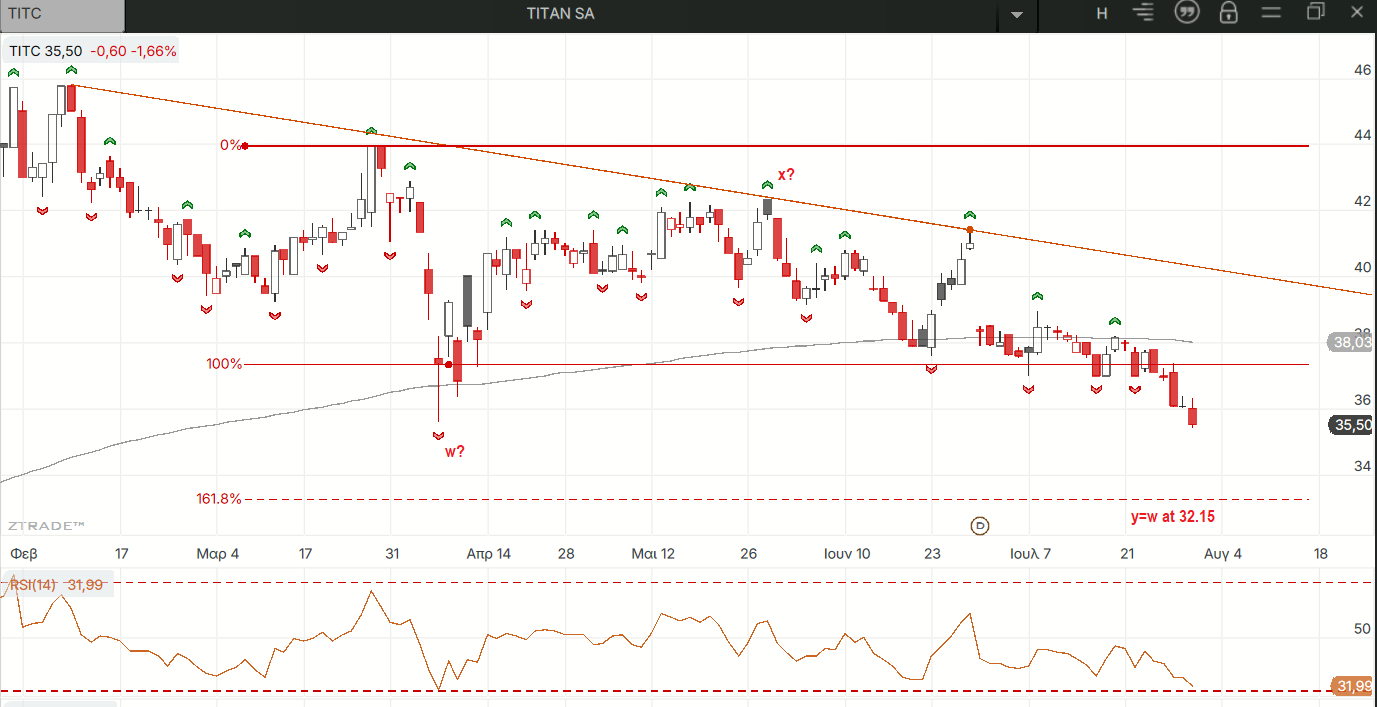1377x707 pixels.
Task: Click the H timeframe button
Action: point(1102,13)
